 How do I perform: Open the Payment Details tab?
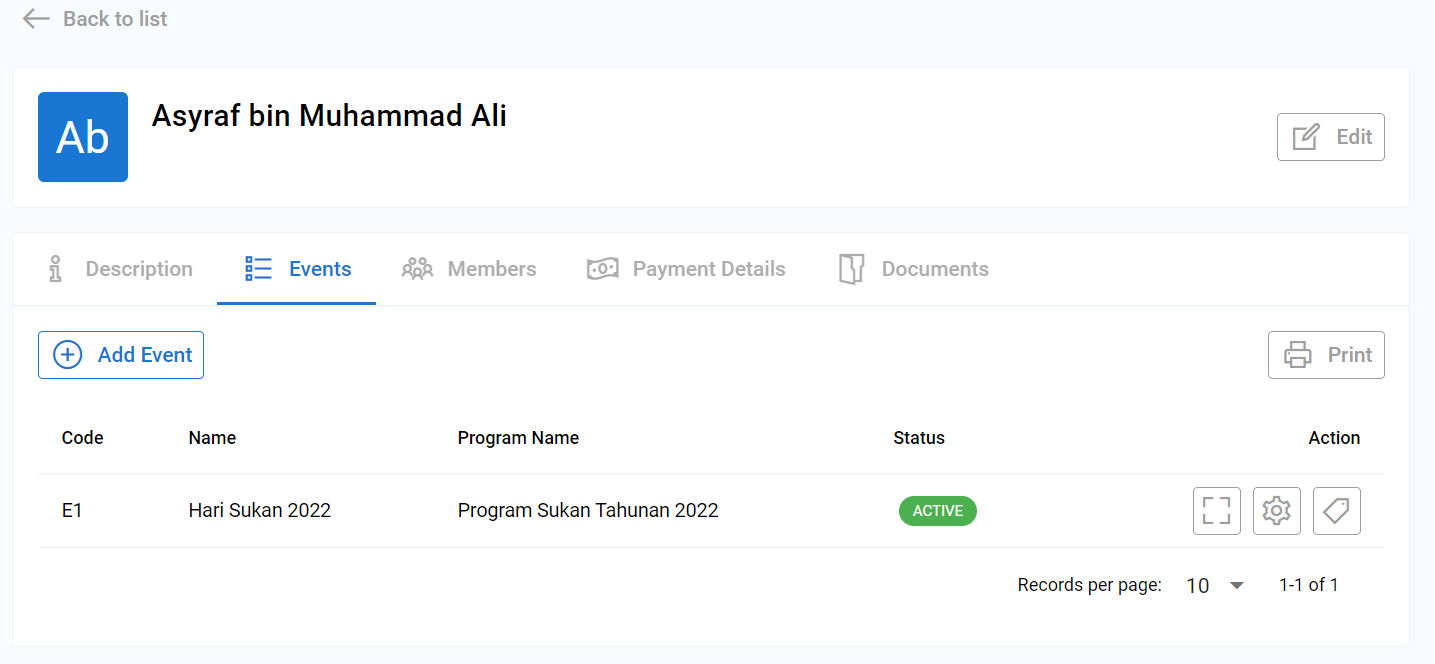pyautogui.click(x=686, y=269)
